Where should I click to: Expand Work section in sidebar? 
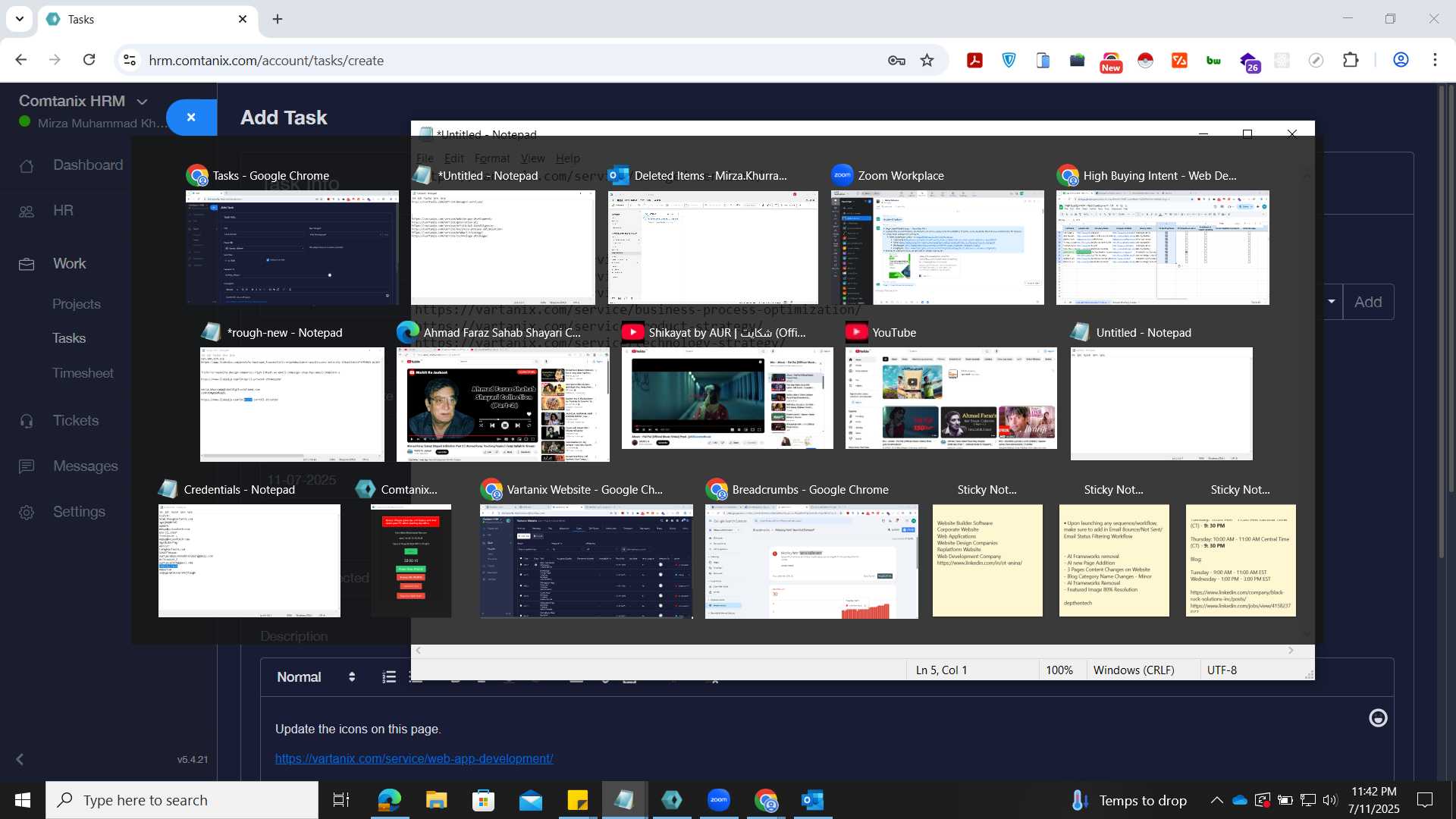[69, 264]
